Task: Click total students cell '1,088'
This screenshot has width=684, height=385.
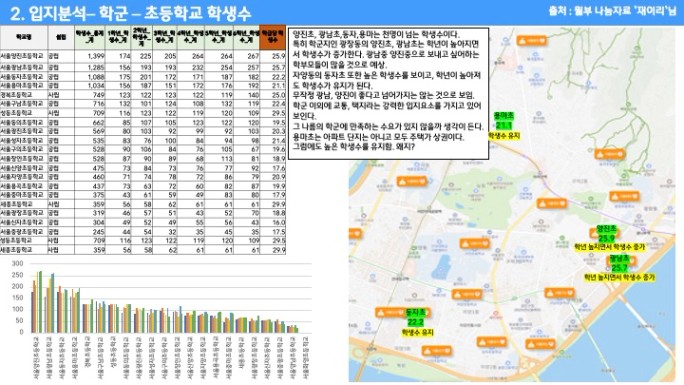Action: tap(89, 77)
